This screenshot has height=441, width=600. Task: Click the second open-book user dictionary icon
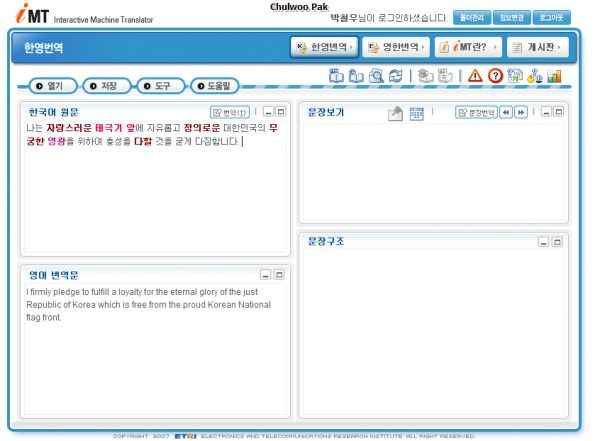pos(356,75)
